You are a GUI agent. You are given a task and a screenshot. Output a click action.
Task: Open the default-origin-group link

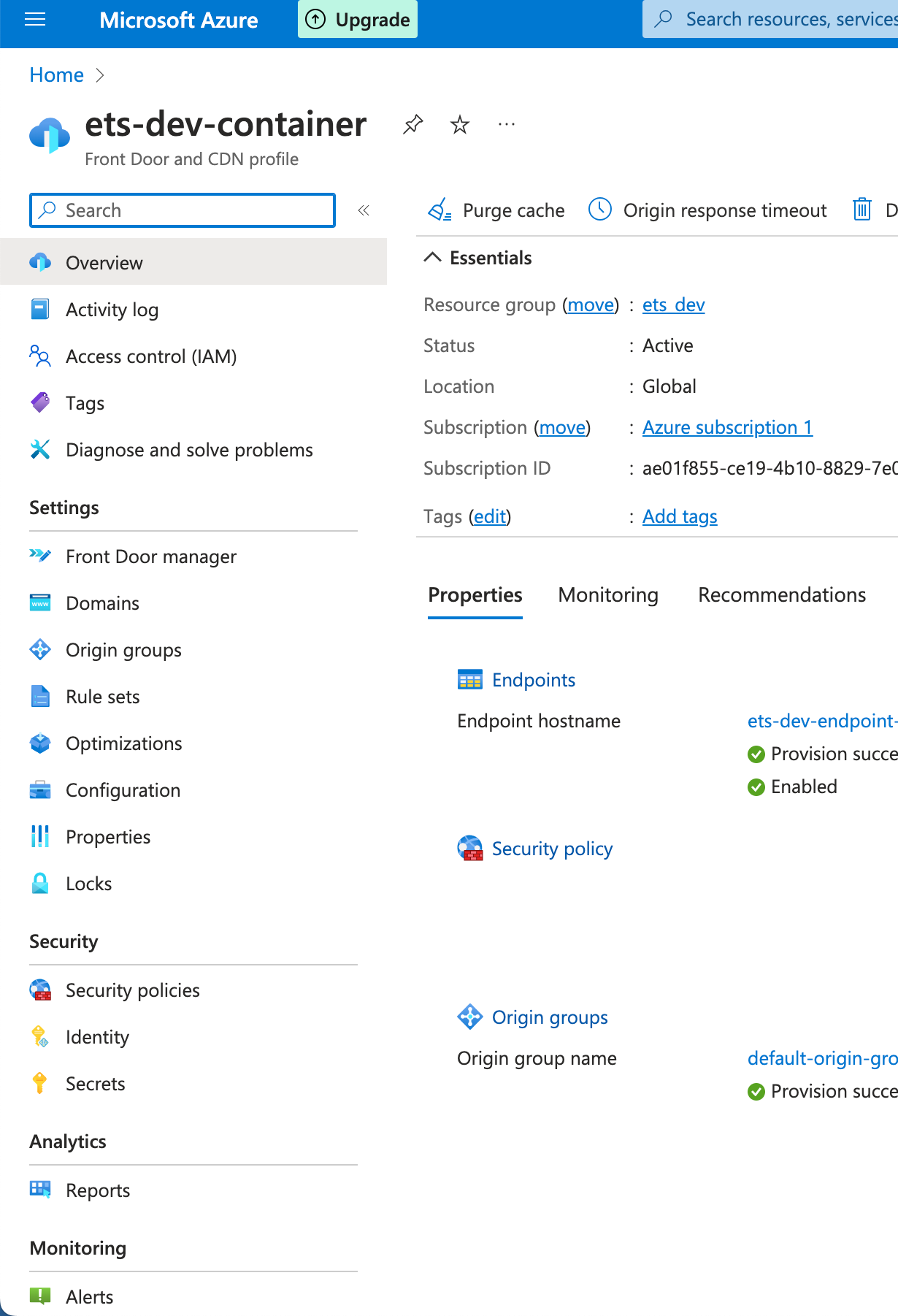pos(823,1058)
